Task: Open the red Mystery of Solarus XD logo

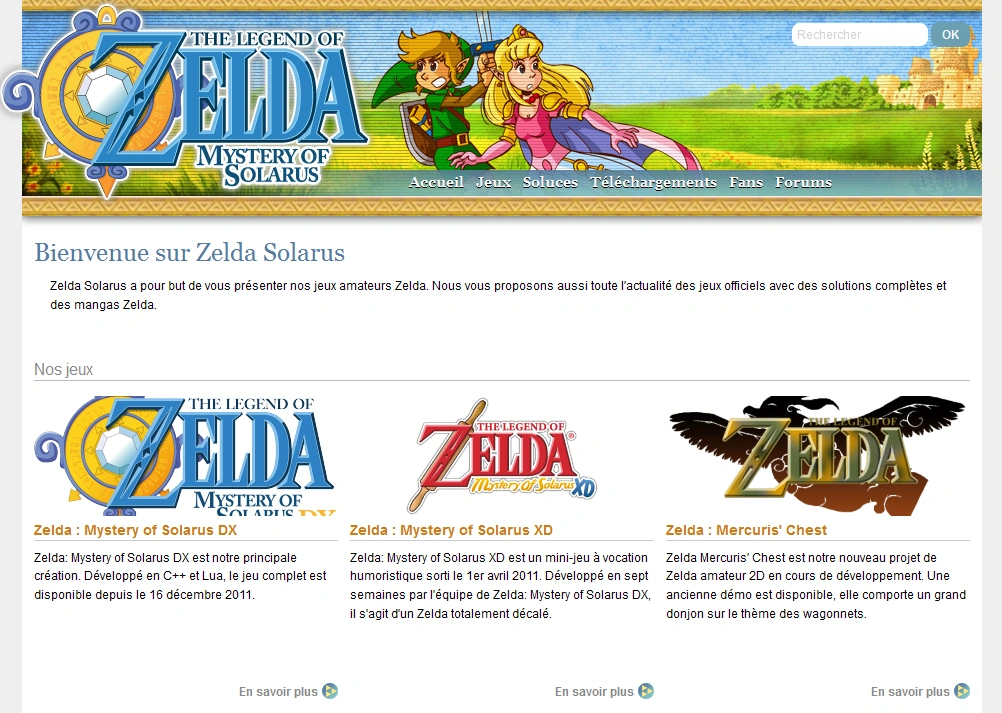Action: (x=502, y=456)
